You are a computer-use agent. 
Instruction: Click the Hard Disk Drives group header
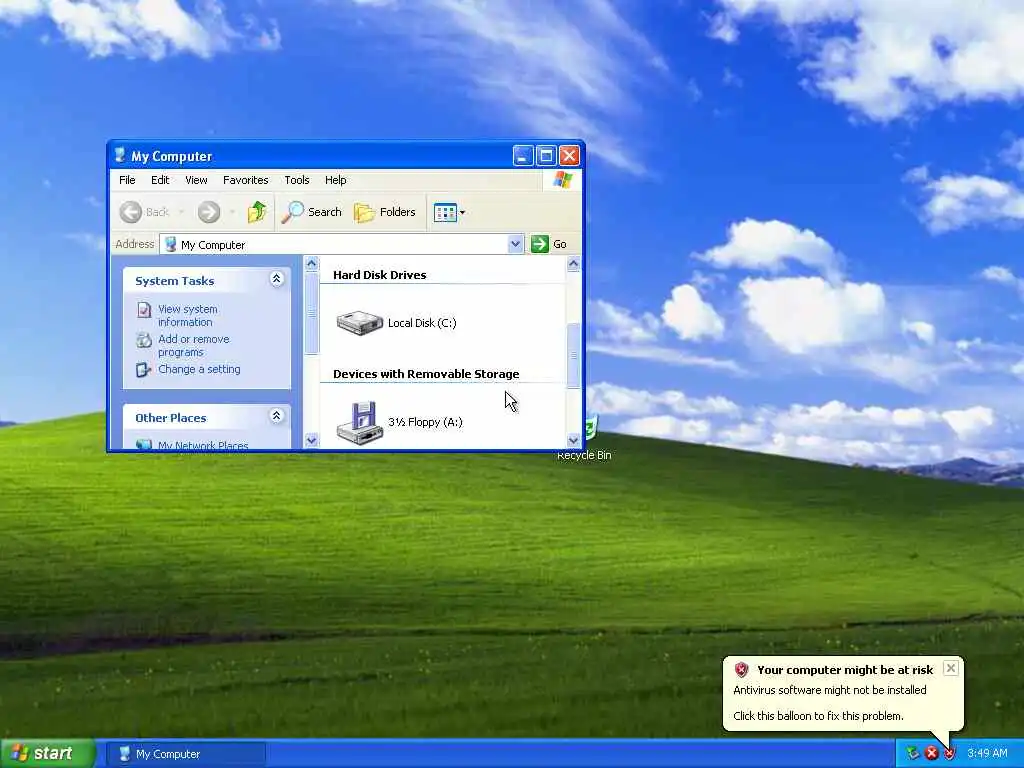[379, 275]
